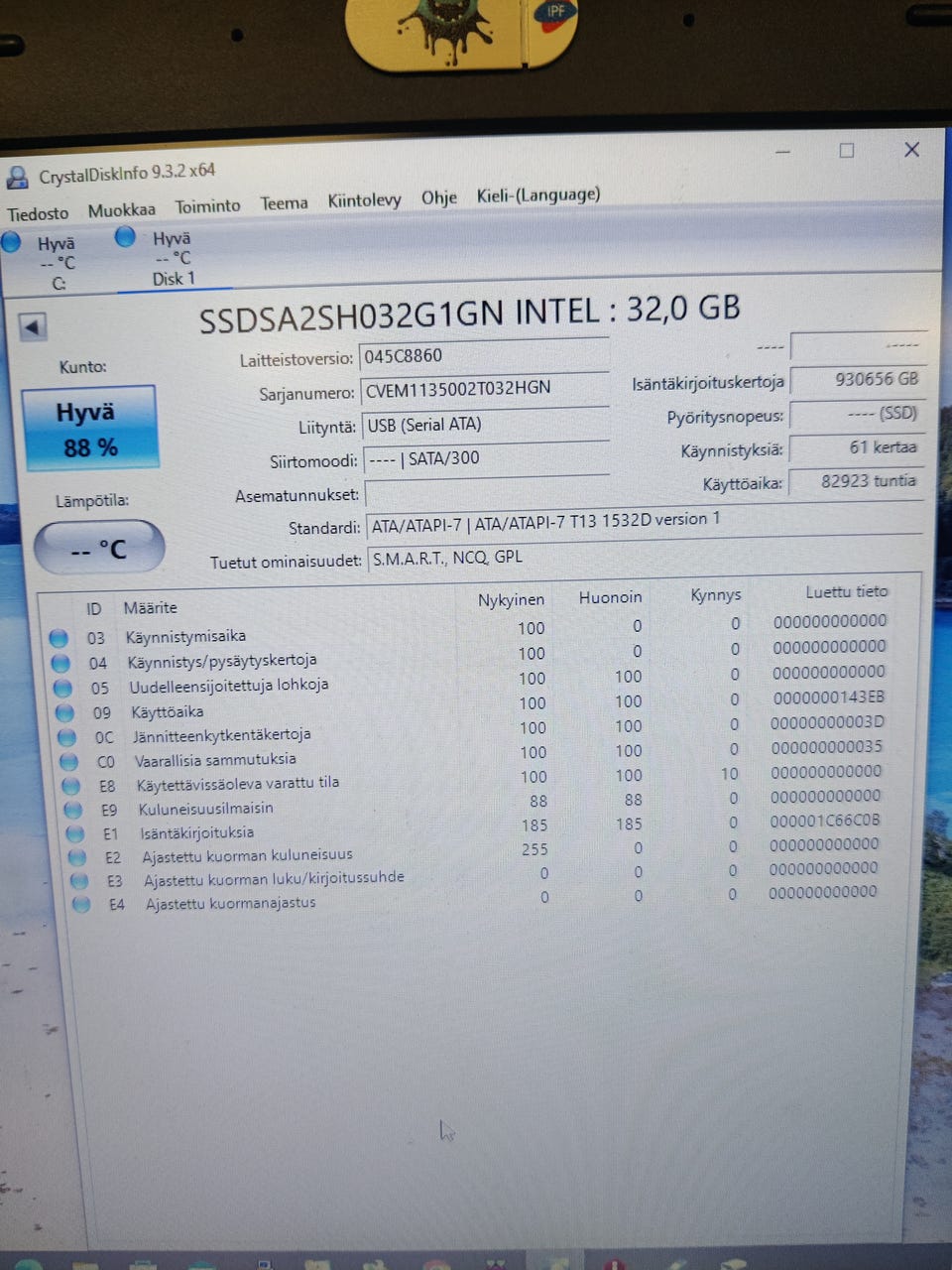The height and width of the screenshot is (1270, 952).
Task: Click the Standardi field ATA/ATAPI-7
Action: (x=645, y=521)
